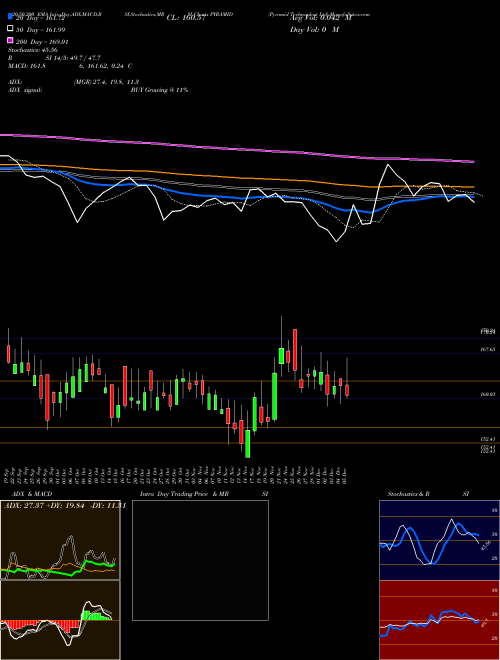The width and height of the screenshot is (500, 660).
Task: Select the '200 Day - 169.01' label
Action: (42, 42)
